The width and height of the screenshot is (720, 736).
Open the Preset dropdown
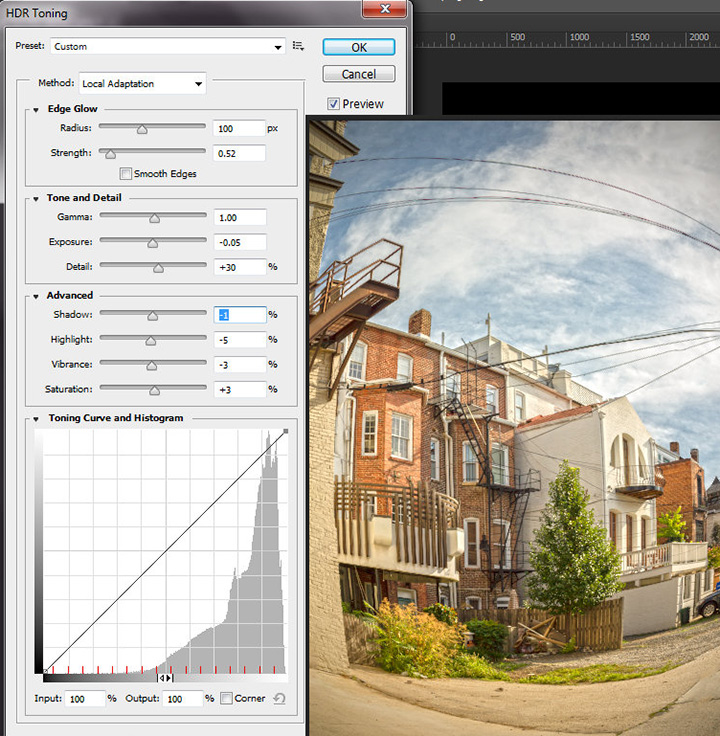coord(166,46)
